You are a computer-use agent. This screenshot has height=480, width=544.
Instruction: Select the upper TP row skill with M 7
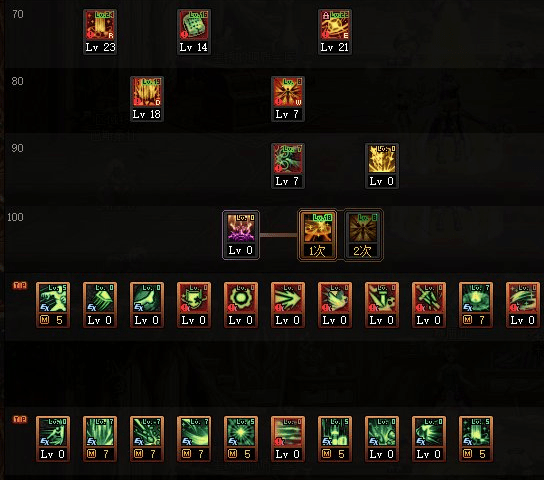tap(476, 305)
